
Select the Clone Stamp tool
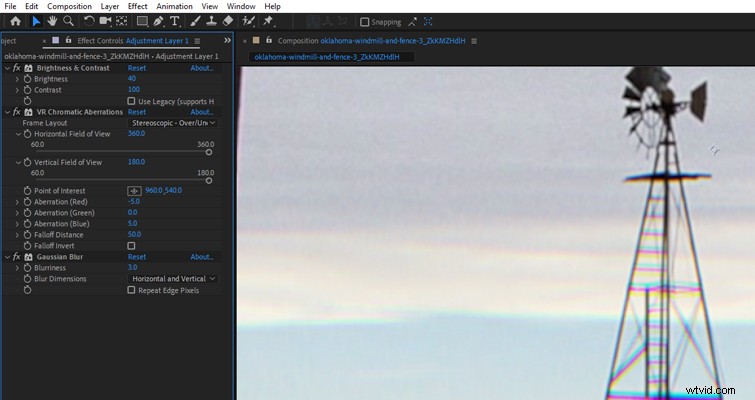point(211,21)
